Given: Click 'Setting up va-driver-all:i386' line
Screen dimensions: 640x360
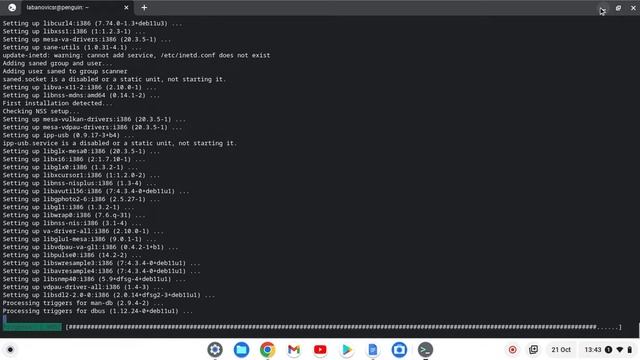Looking at the screenshot, I should pyautogui.click(x=83, y=231).
